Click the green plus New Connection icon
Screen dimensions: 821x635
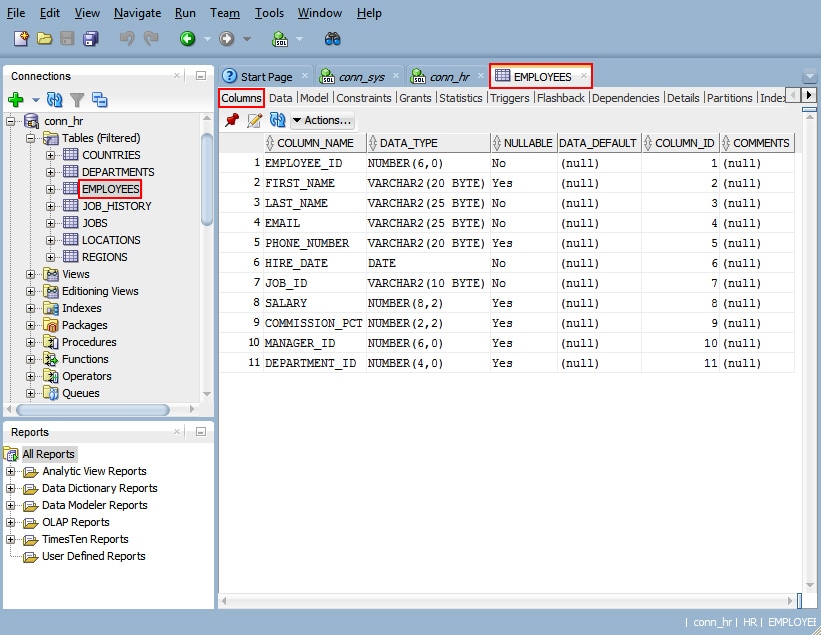point(16,99)
